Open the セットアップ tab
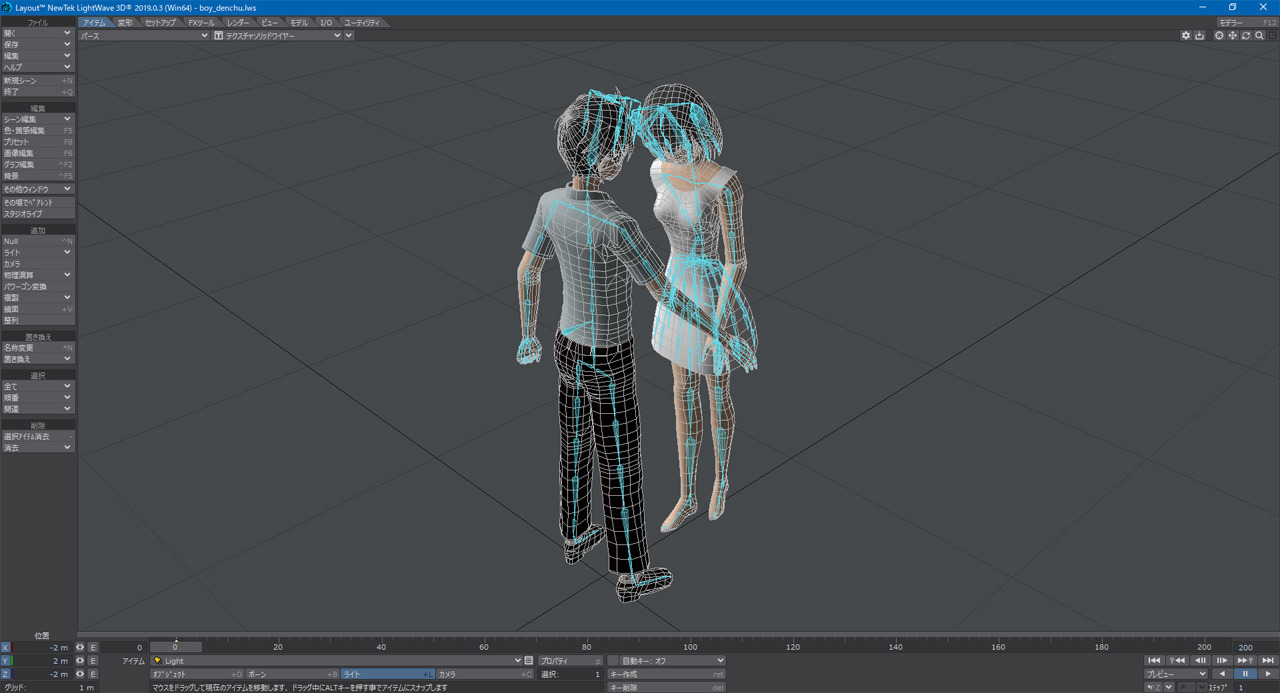 click(160, 22)
